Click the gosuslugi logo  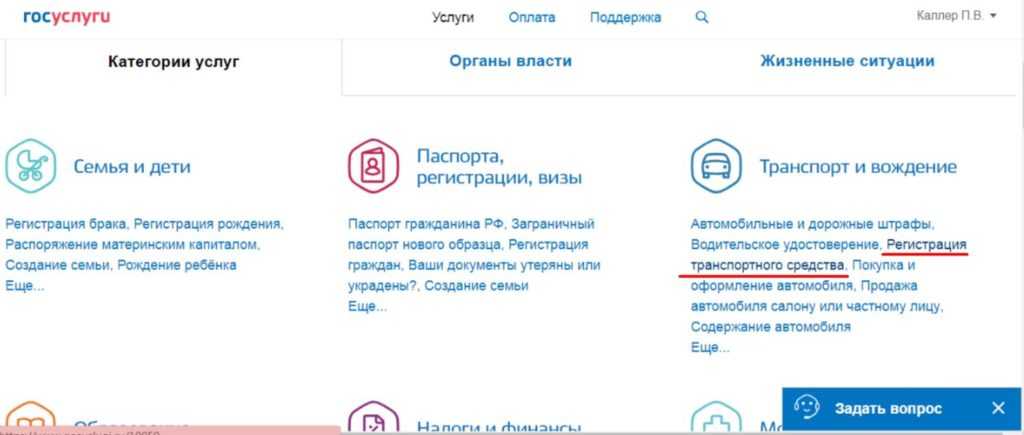pos(67,16)
